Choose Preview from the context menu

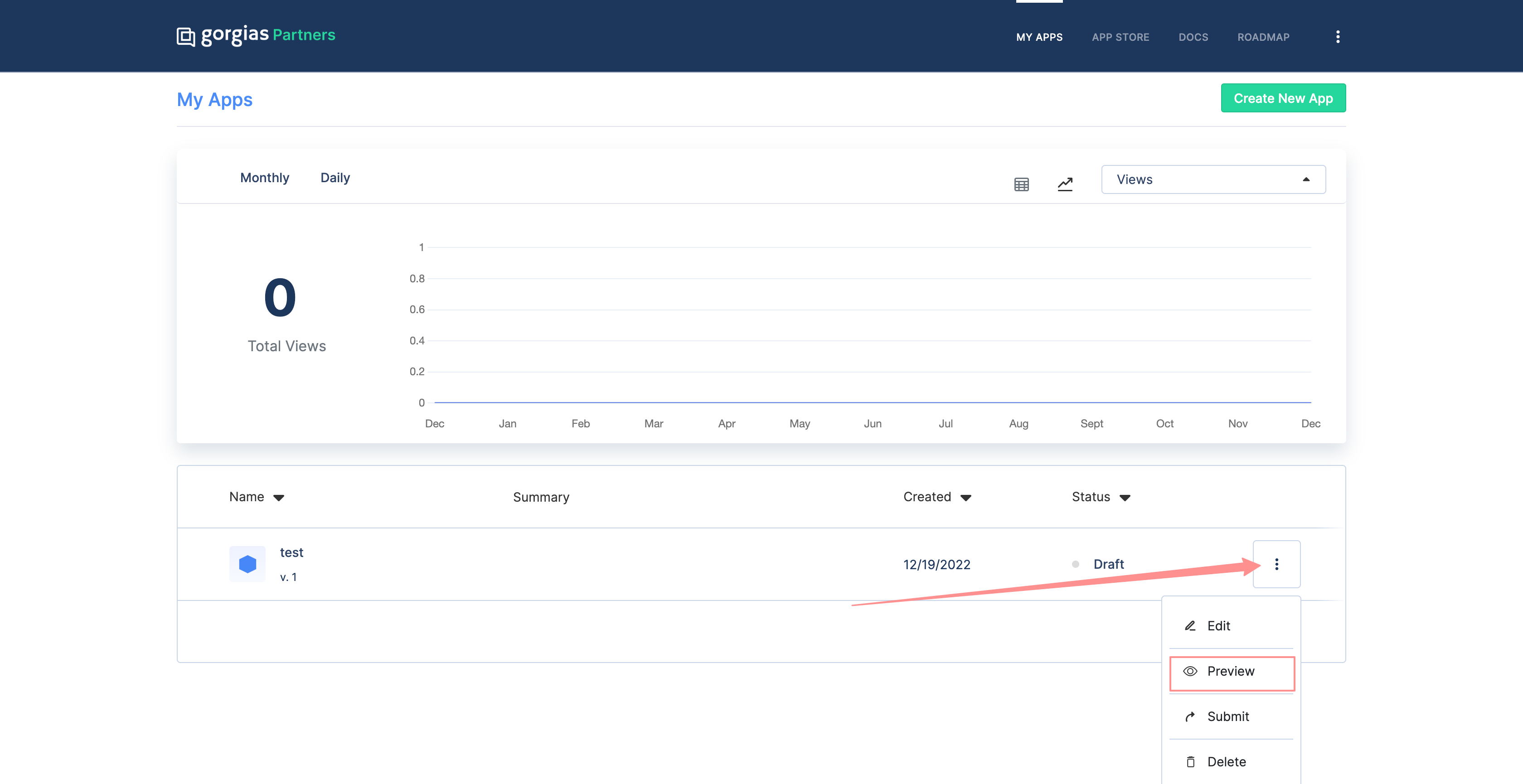tap(1232, 672)
